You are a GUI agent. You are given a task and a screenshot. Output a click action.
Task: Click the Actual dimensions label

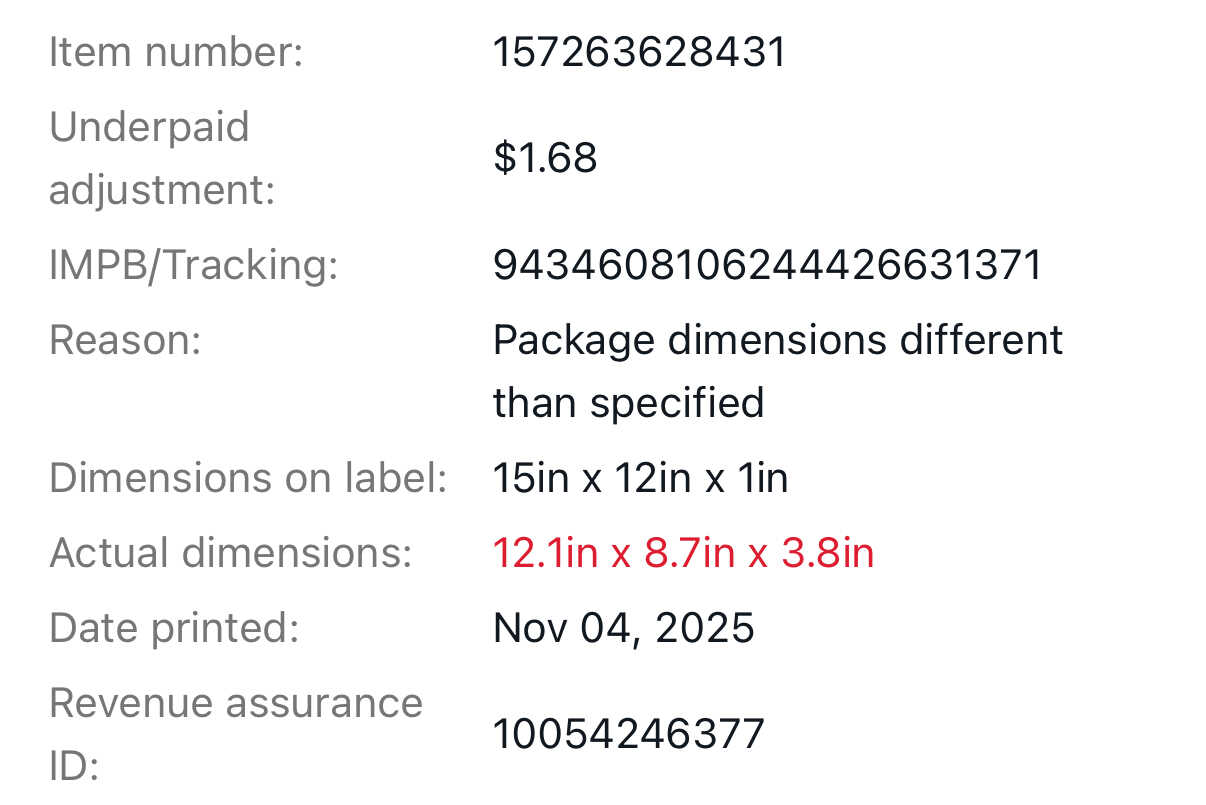(230, 552)
